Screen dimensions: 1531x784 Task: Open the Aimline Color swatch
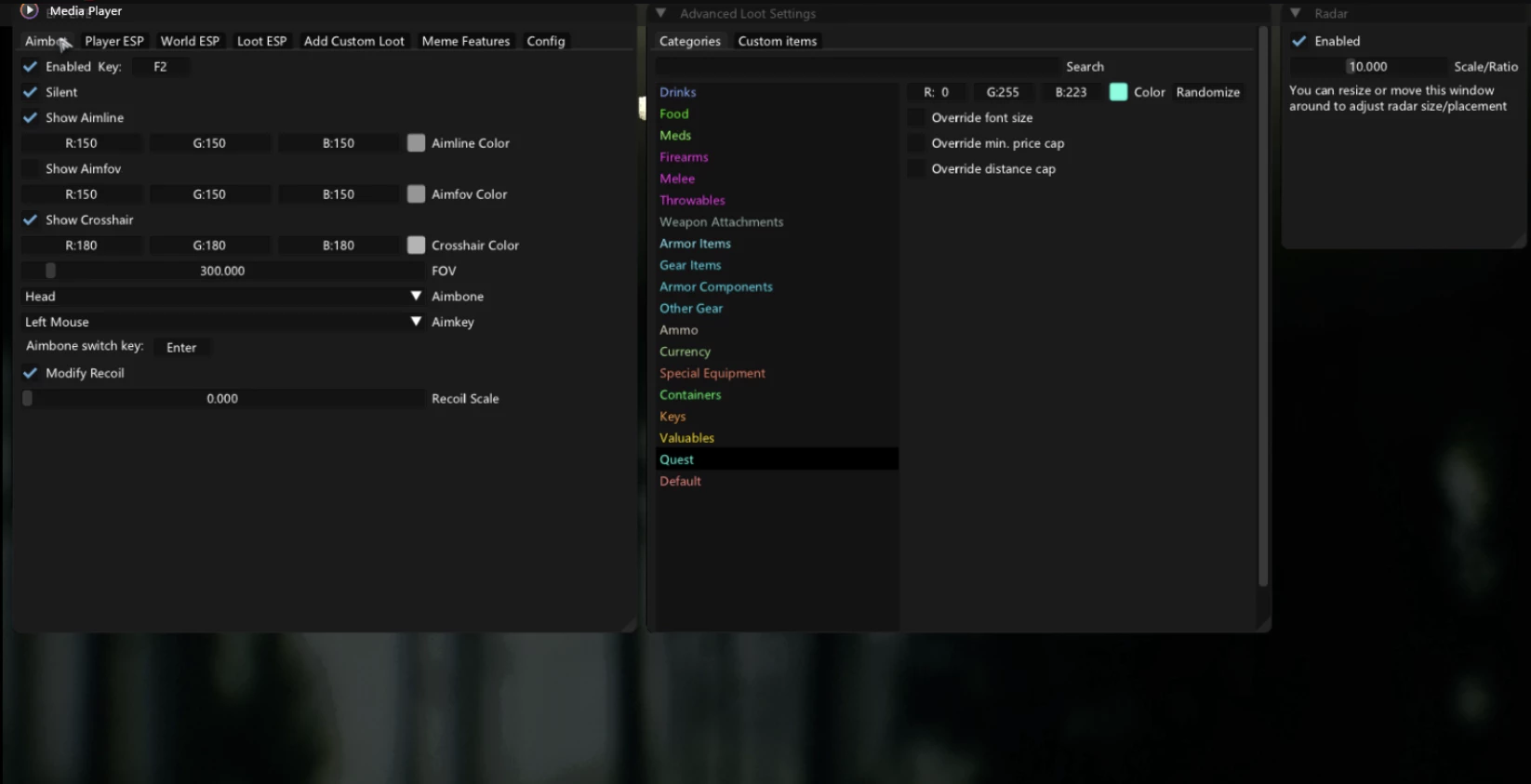[x=416, y=143]
